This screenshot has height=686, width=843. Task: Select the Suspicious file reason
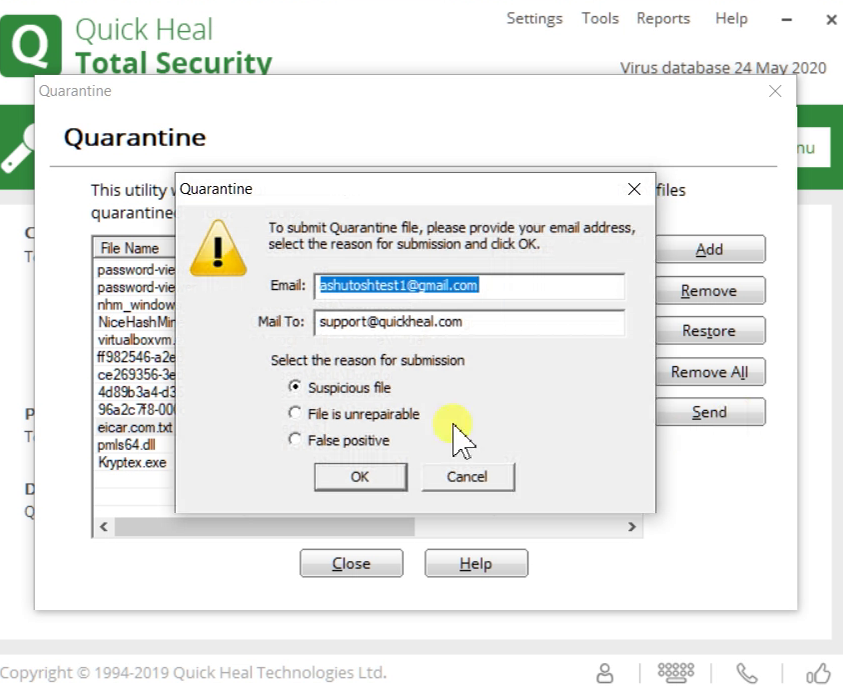coord(294,387)
